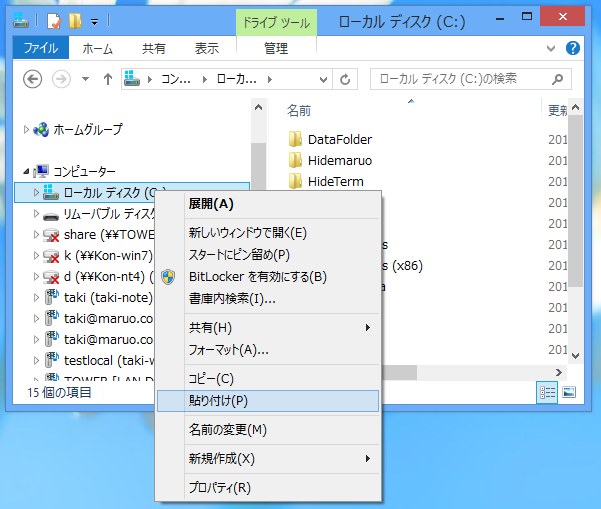Switch to Large icons view button

tap(569, 392)
